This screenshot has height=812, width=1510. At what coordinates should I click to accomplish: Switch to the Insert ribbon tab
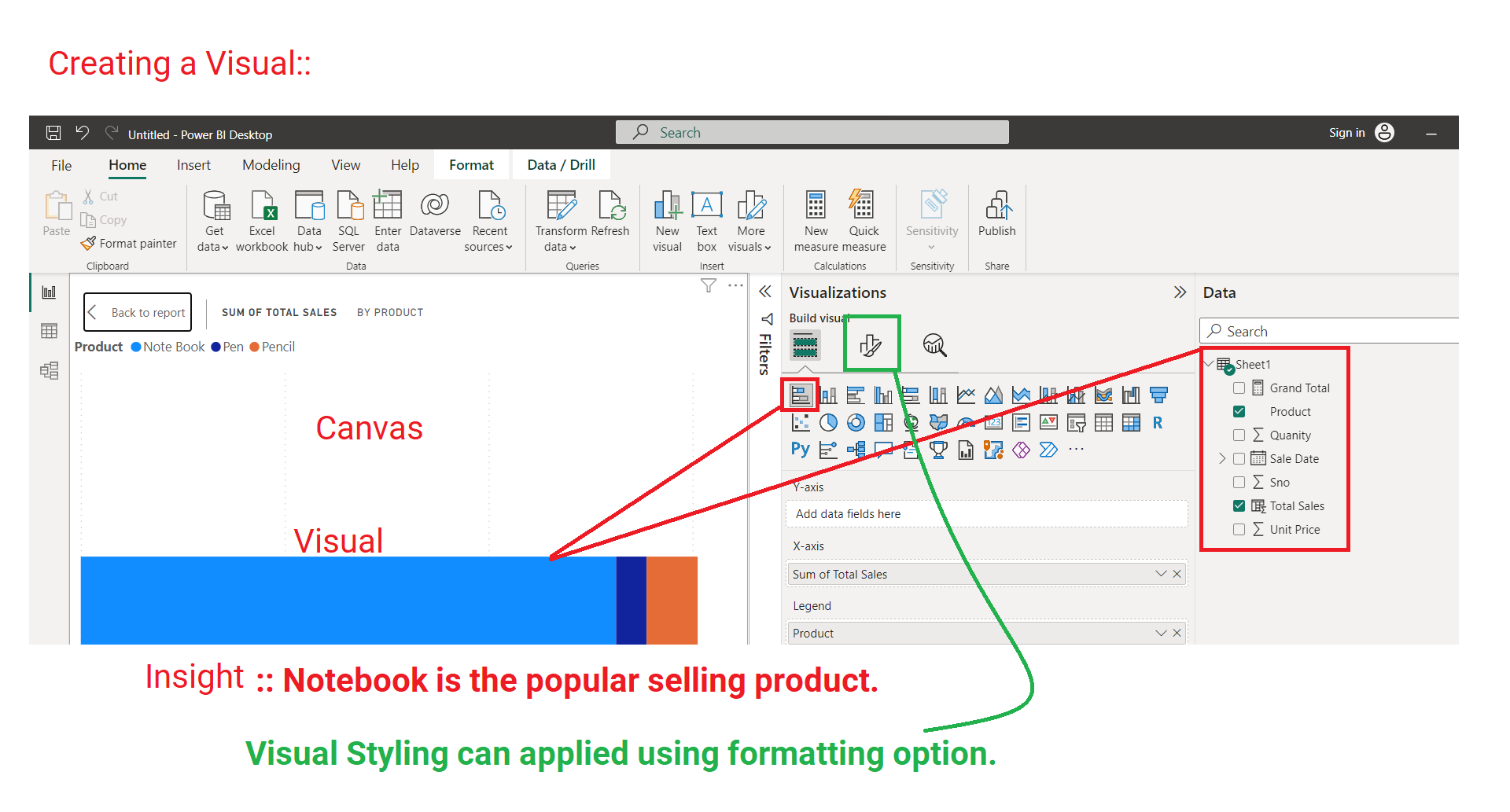(193, 165)
